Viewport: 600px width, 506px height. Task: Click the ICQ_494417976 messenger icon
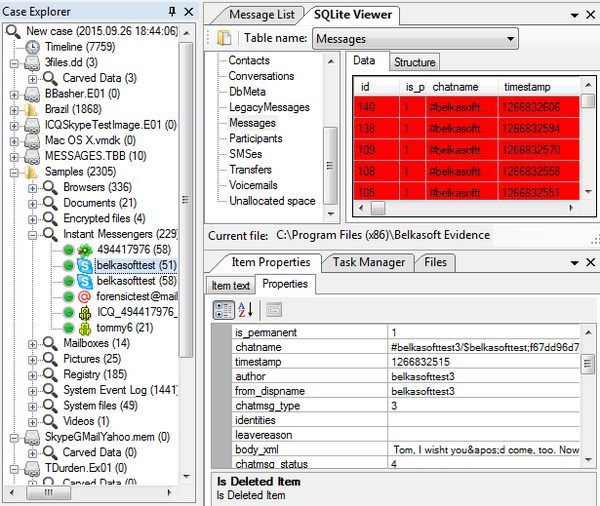pyautogui.click(x=85, y=312)
